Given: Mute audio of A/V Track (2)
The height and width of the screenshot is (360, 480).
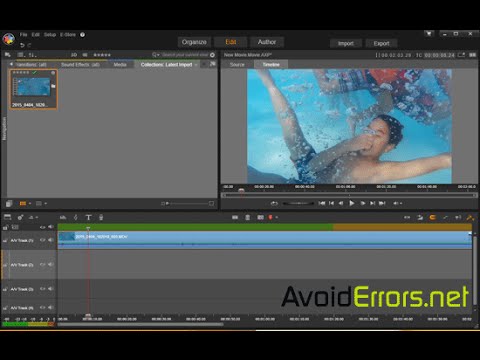Looking at the screenshot, I should (50, 265).
